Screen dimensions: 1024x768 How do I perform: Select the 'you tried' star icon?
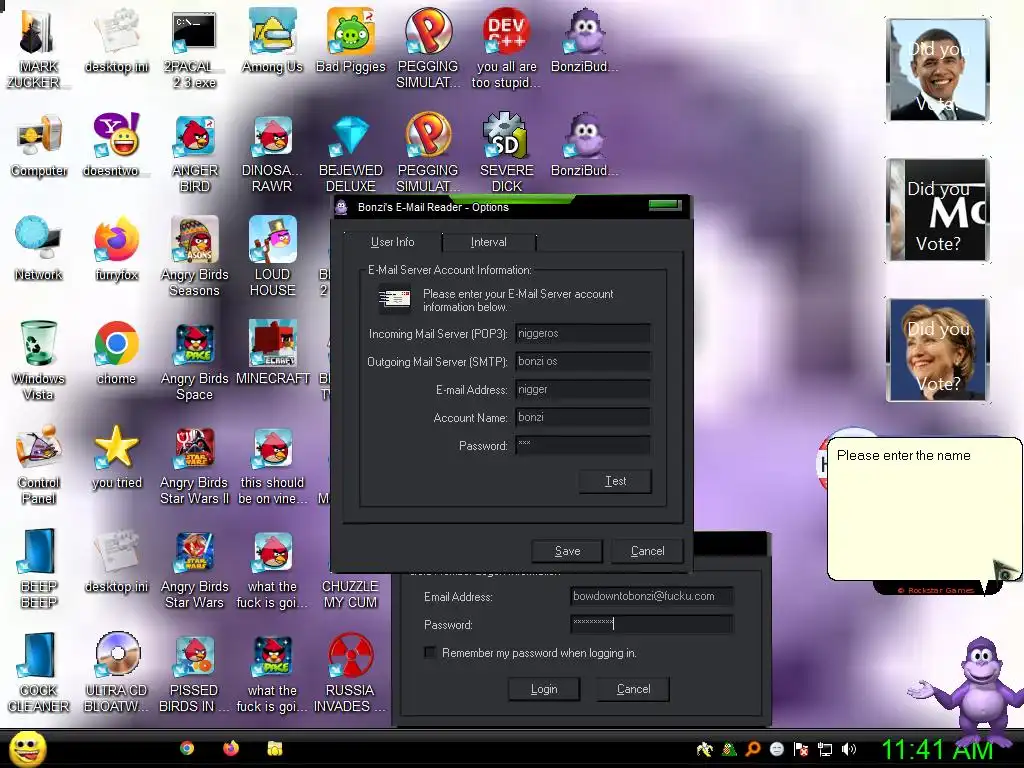tap(116, 457)
